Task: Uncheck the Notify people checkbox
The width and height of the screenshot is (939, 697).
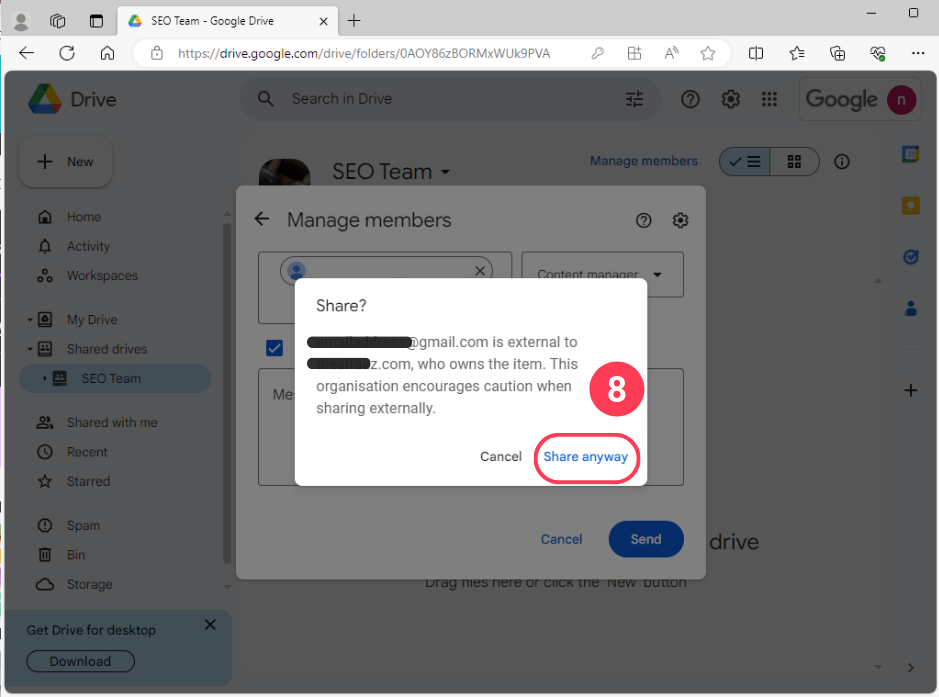Action: click(274, 348)
